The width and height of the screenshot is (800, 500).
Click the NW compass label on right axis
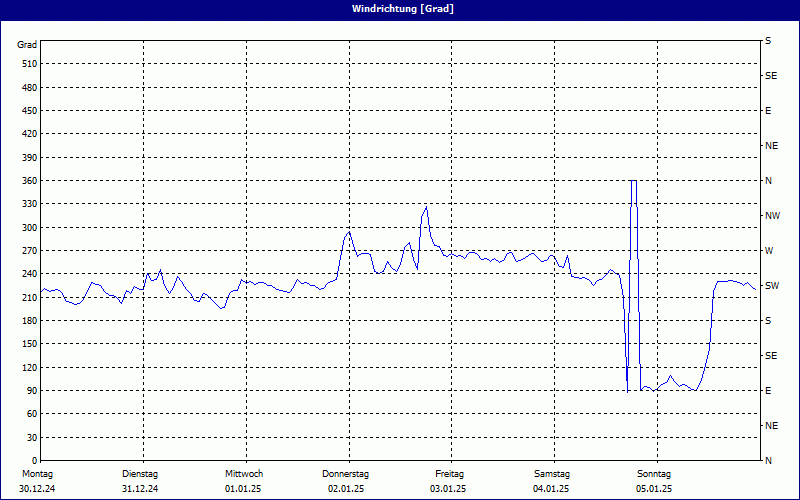click(x=772, y=216)
